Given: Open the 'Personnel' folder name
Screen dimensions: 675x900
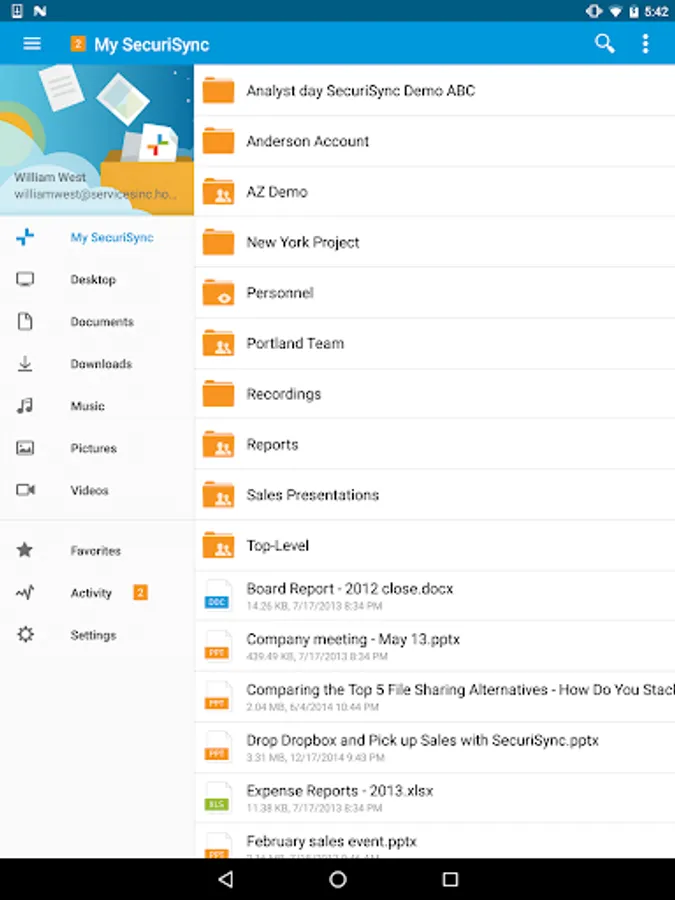Looking at the screenshot, I should click(280, 293).
